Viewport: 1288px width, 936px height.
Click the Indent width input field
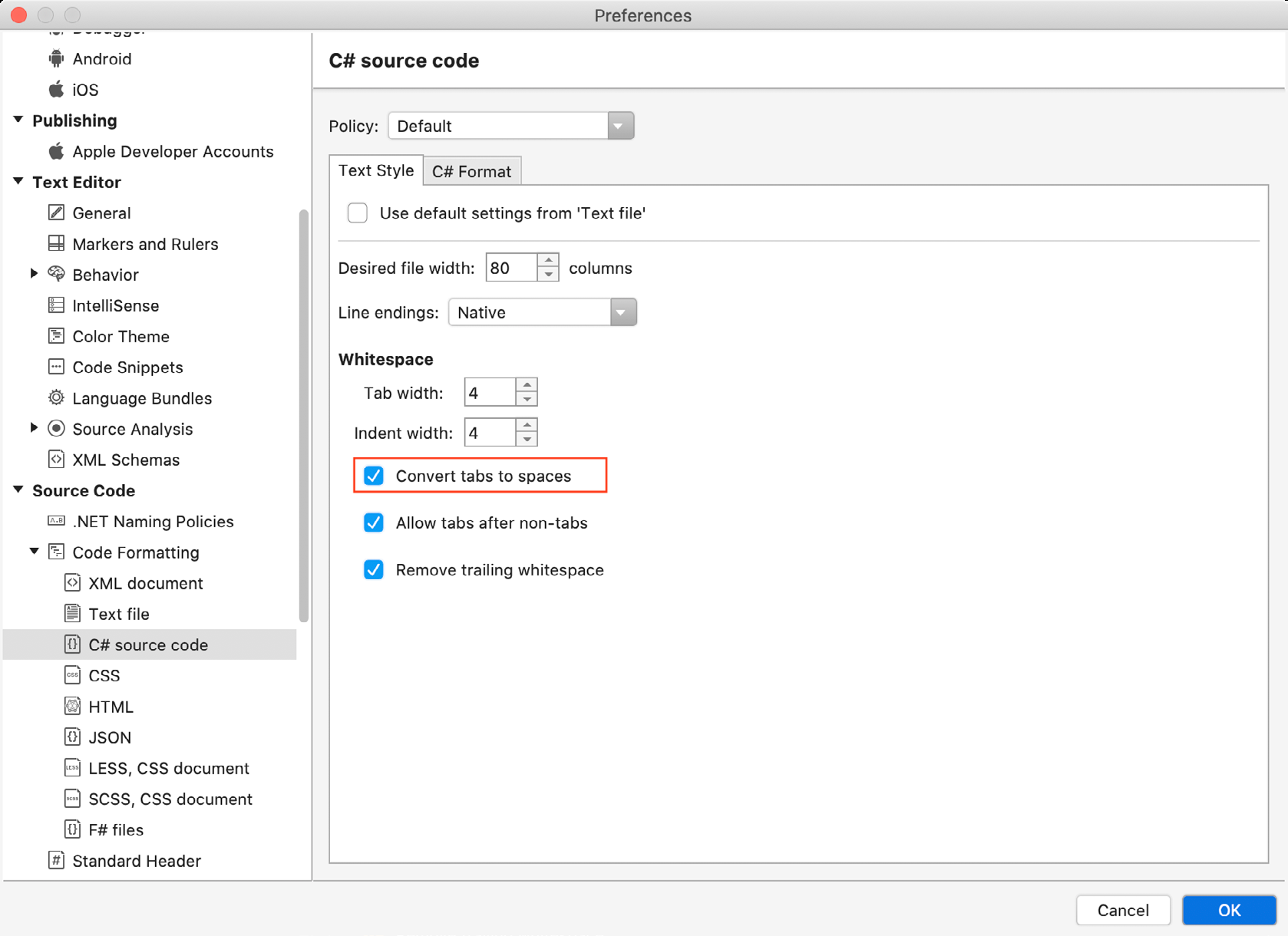pos(490,433)
